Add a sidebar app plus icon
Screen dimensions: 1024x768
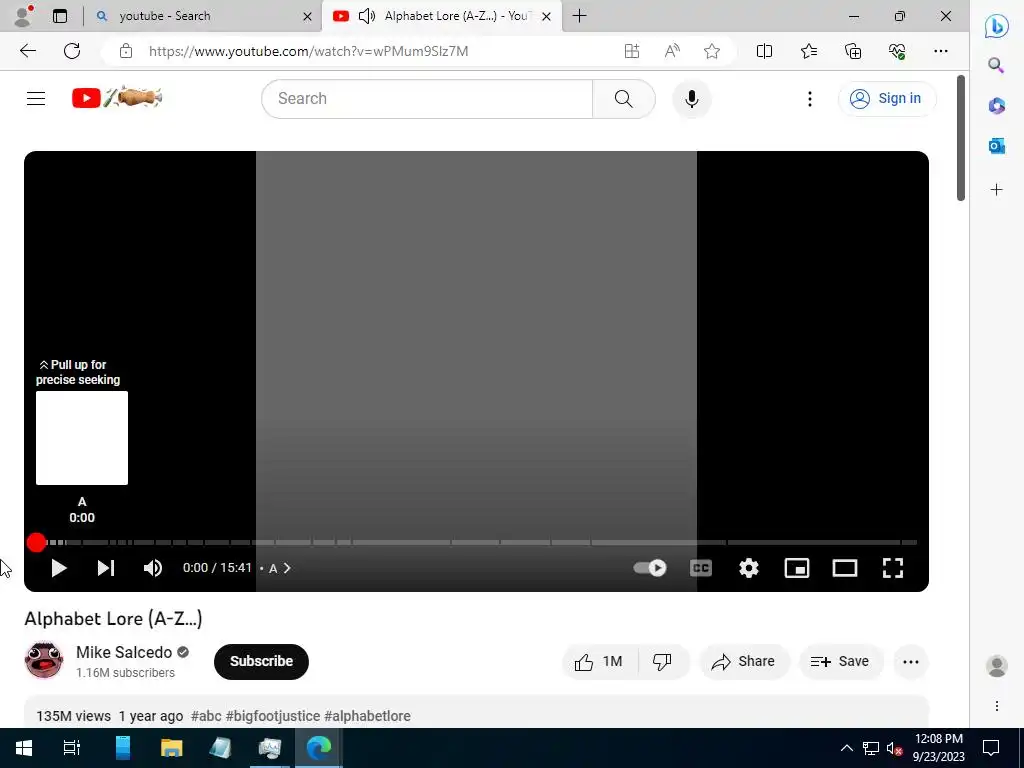[997, 190]
